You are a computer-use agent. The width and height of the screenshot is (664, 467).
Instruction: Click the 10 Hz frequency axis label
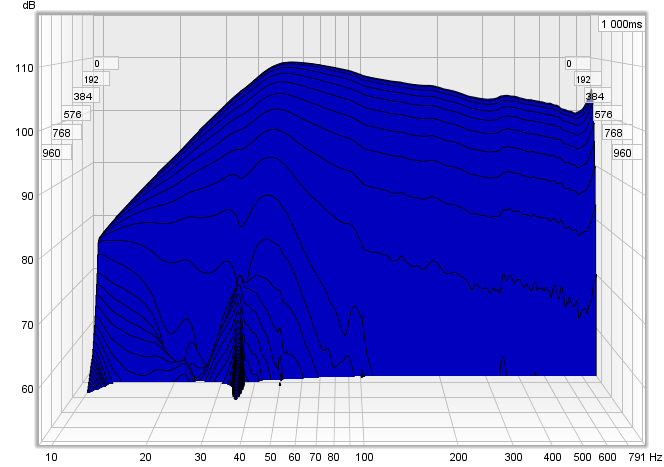coord(52,457)
